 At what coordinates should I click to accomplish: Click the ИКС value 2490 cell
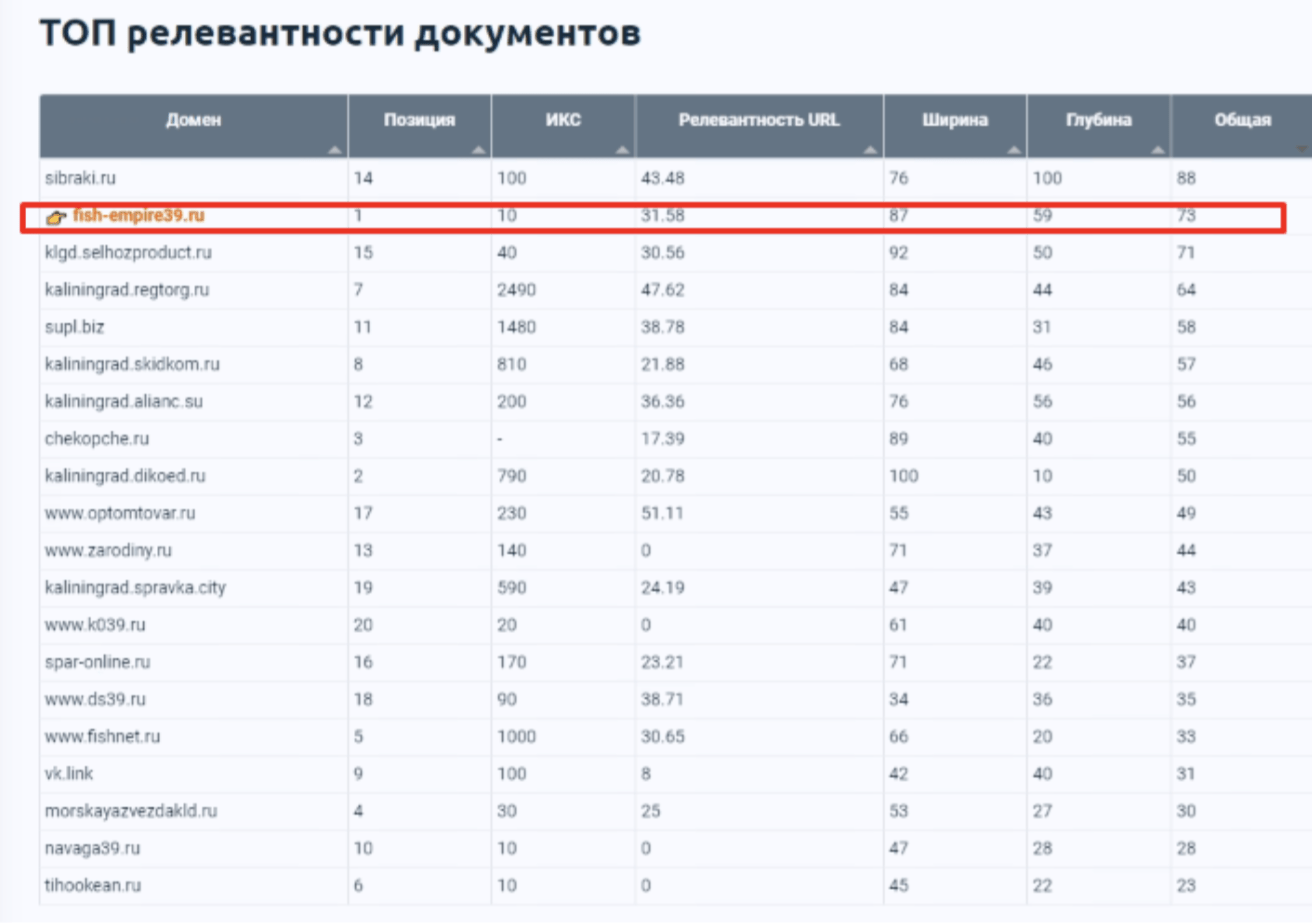tap(563, 290)
